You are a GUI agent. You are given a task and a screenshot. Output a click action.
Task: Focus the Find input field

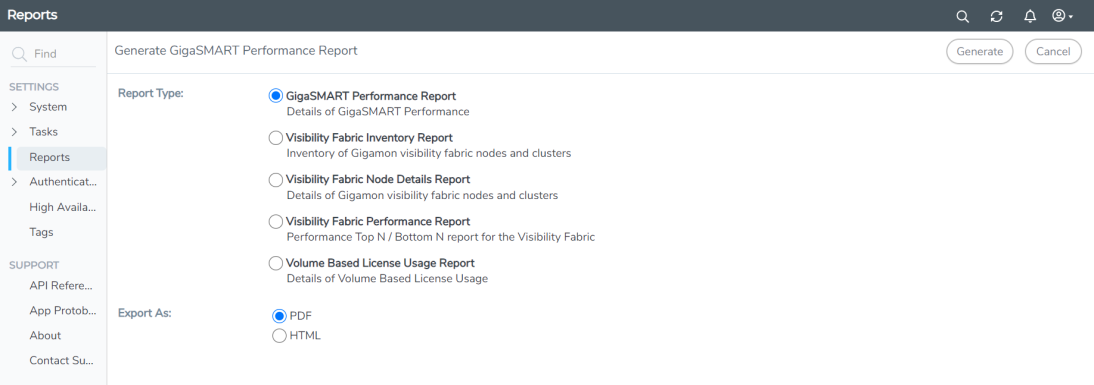click(x=54, y=54)
